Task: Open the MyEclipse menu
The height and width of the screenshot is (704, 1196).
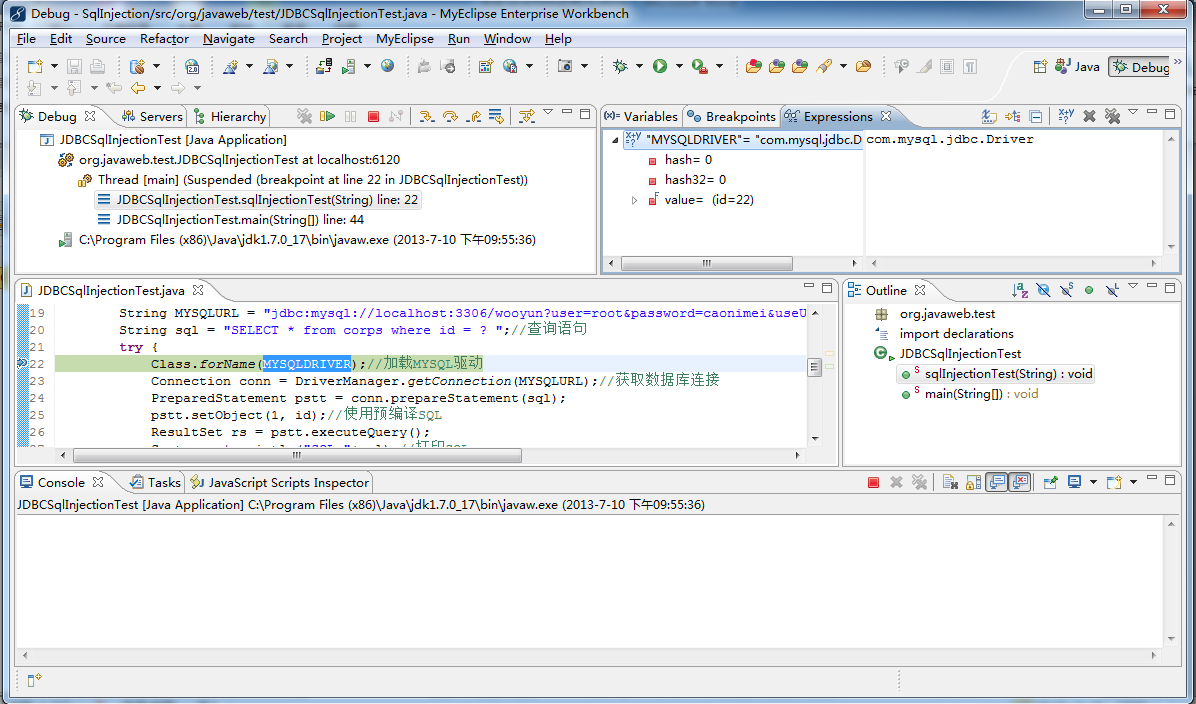Action: pyautogui.click(x=404, y=38)
